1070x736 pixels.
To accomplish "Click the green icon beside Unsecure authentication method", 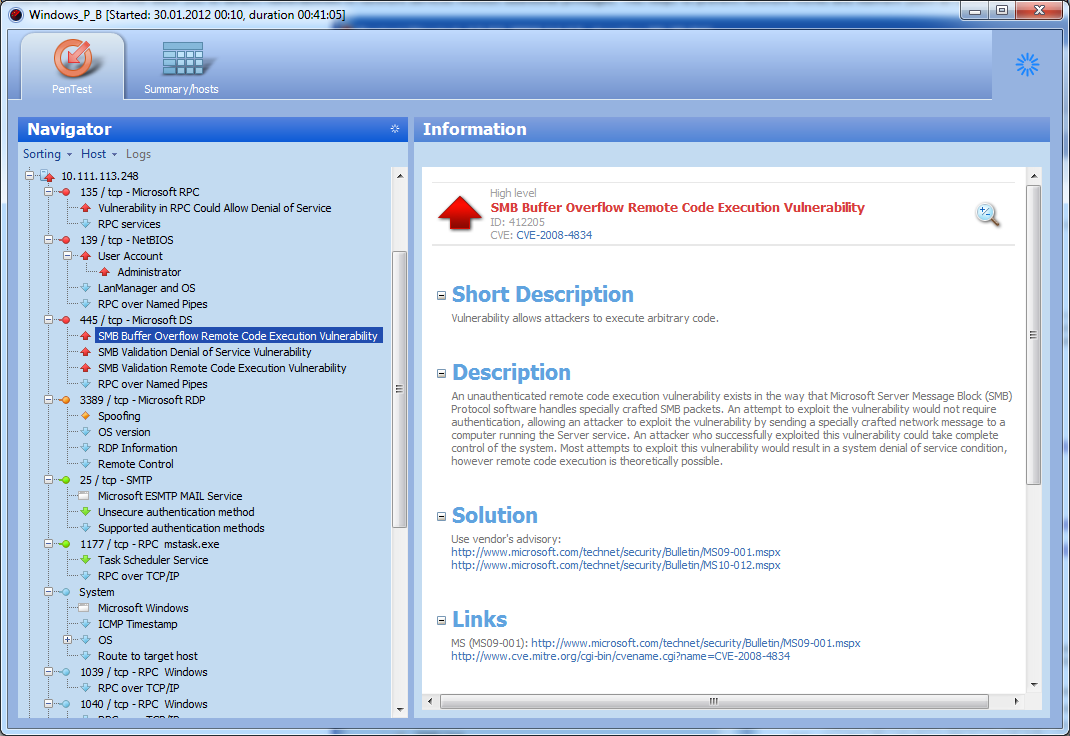I will coord(83,512).
